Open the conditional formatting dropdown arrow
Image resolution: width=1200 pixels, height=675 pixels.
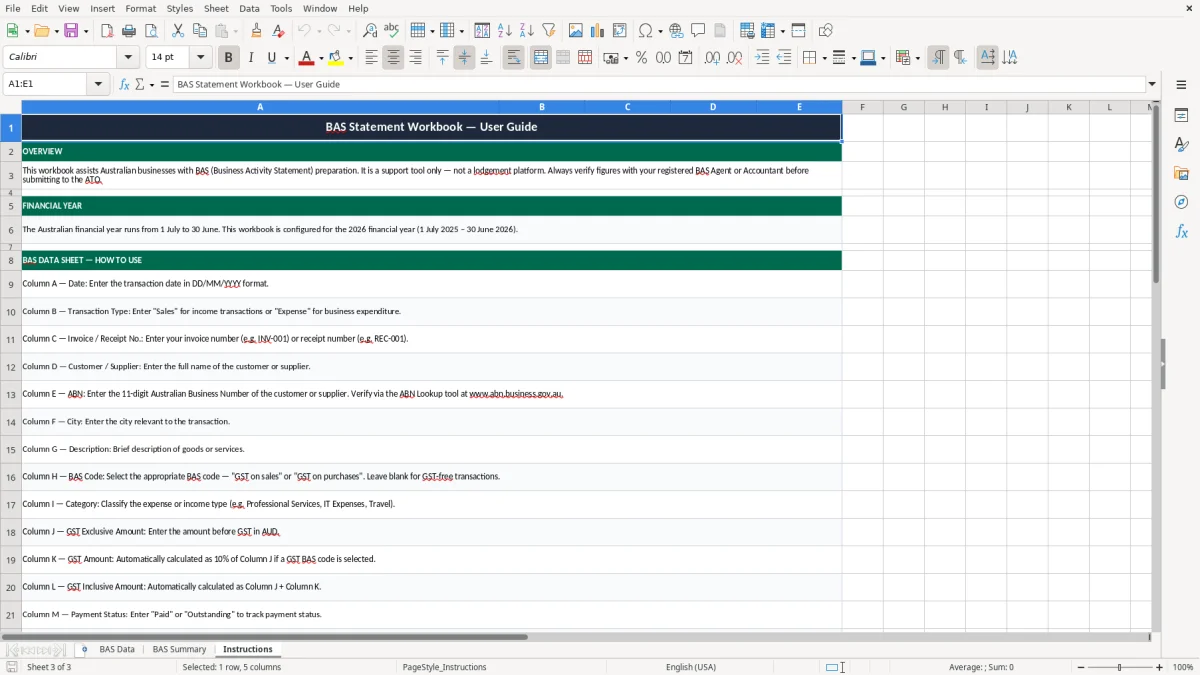pos(917,58)
